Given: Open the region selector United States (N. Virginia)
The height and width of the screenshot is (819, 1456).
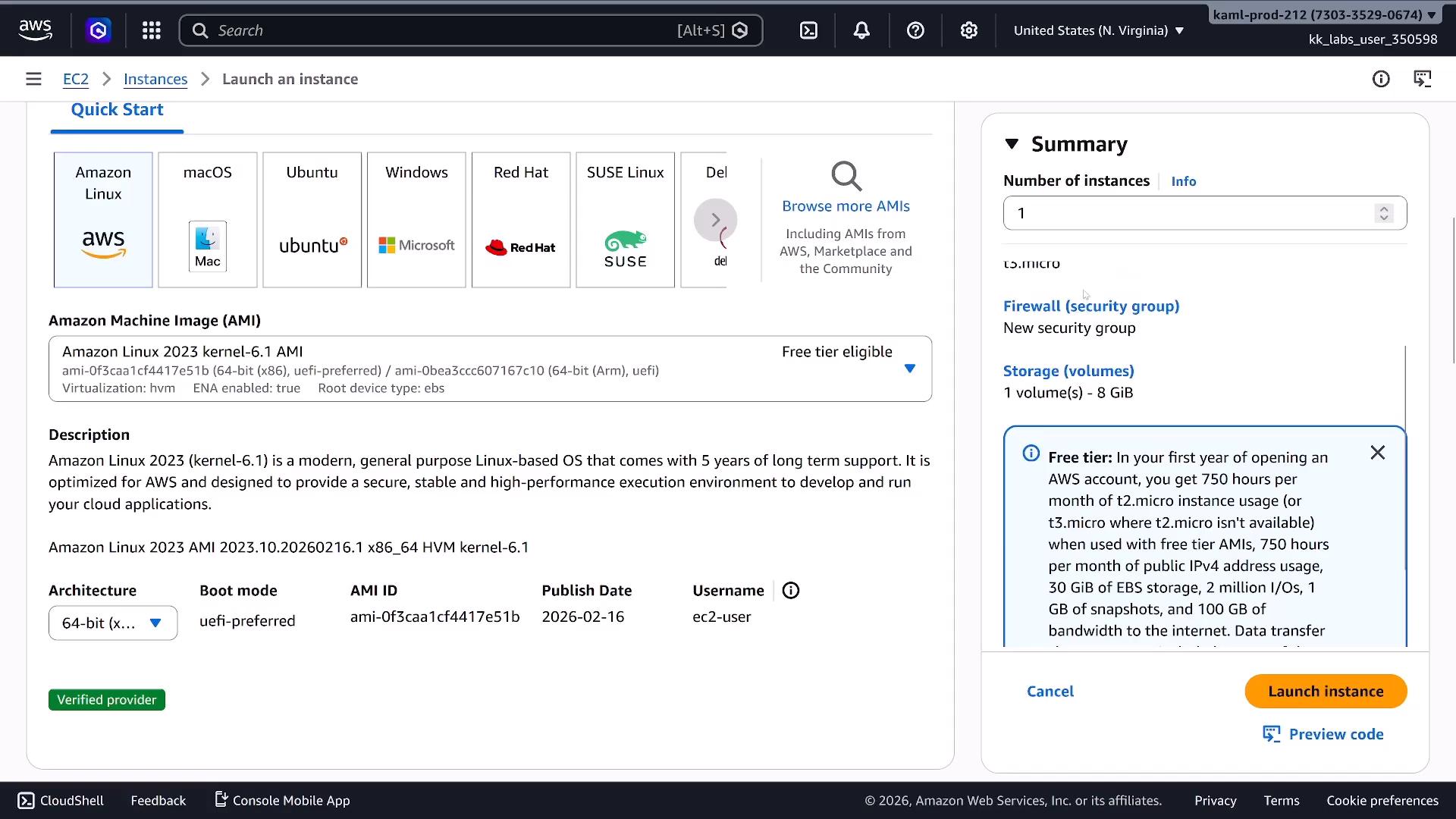Looking at the screenshot, I should pos(1099,30).
